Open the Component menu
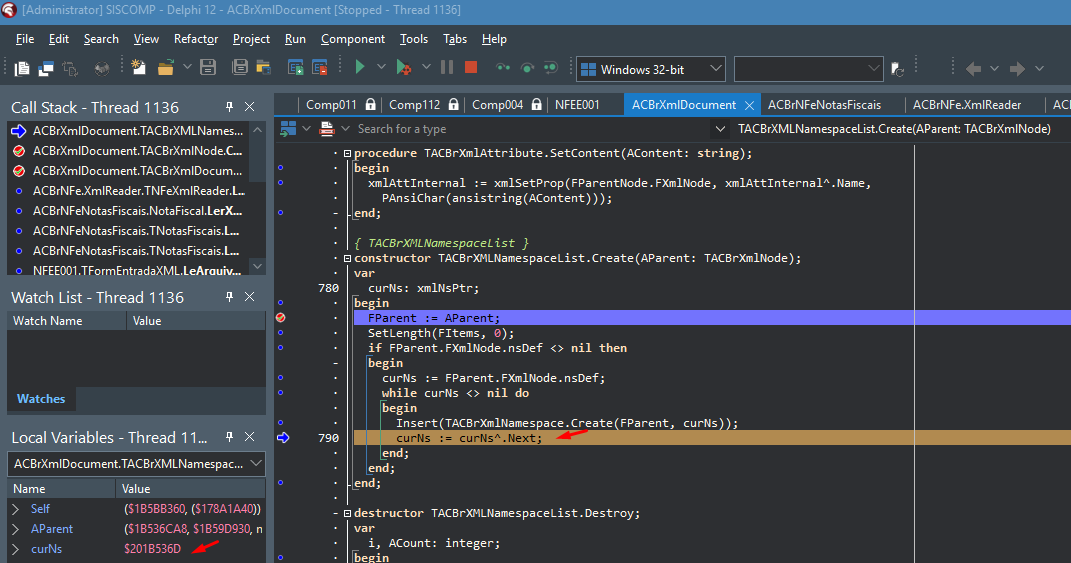The image size is (1071, 563). pyautogui.click(x=353, y=39)
